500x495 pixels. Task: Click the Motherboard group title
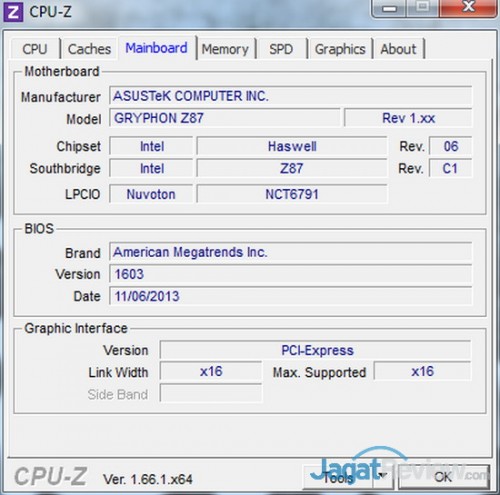[62, 71]
